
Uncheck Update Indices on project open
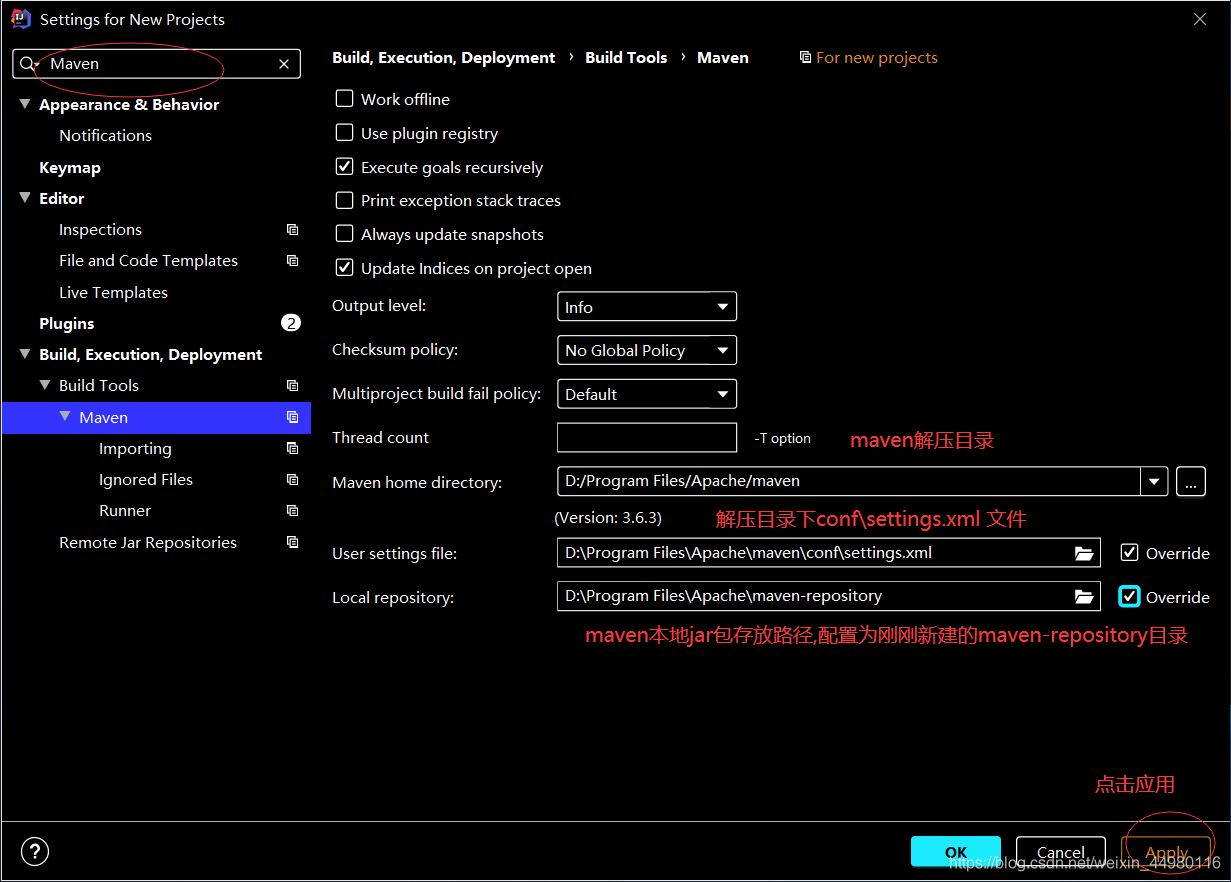coord(345,268)
